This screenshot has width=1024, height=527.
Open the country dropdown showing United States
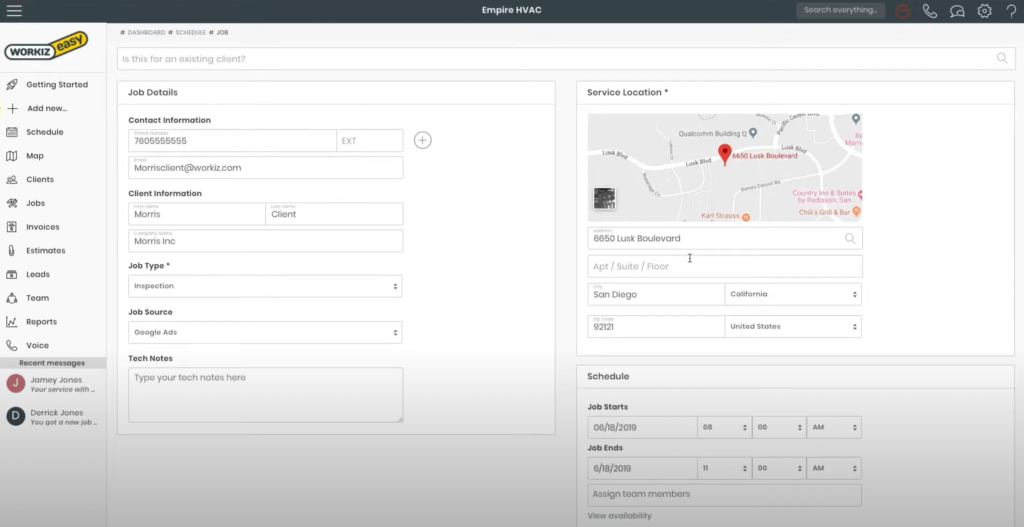[793, 327]
